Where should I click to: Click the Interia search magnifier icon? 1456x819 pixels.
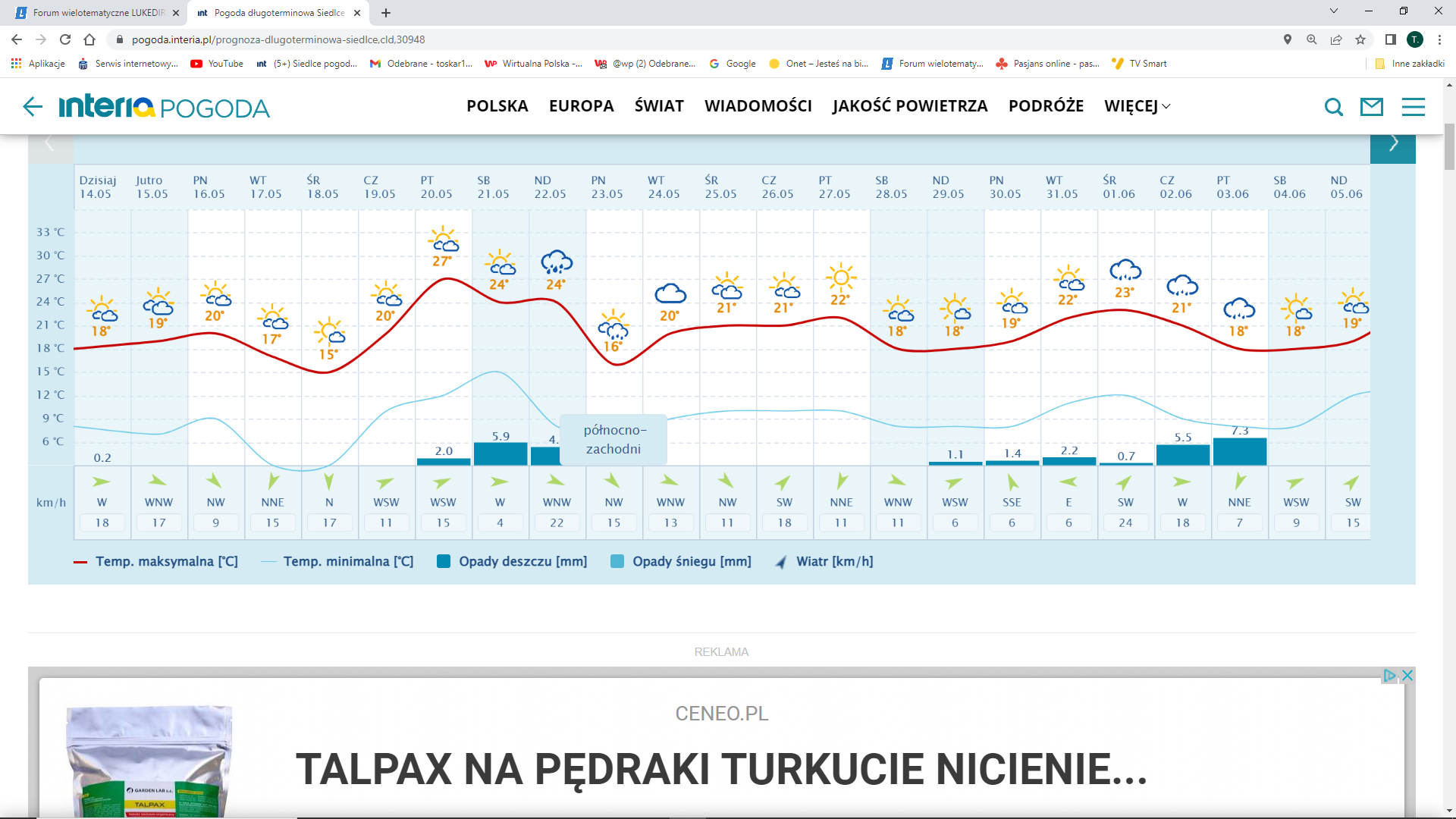click(1333, 107)
